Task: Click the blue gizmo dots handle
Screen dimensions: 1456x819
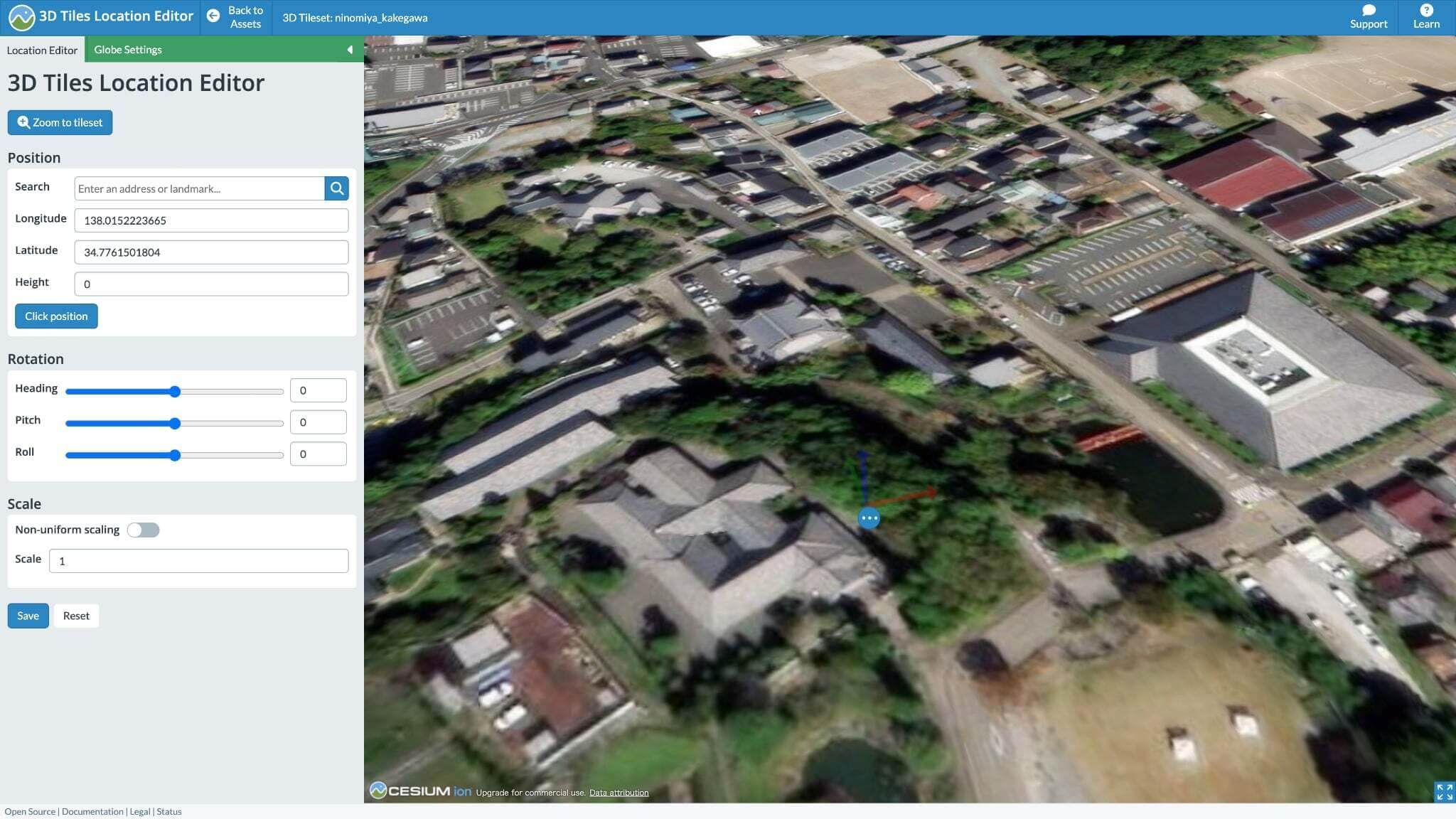Action: pos(869,518)
